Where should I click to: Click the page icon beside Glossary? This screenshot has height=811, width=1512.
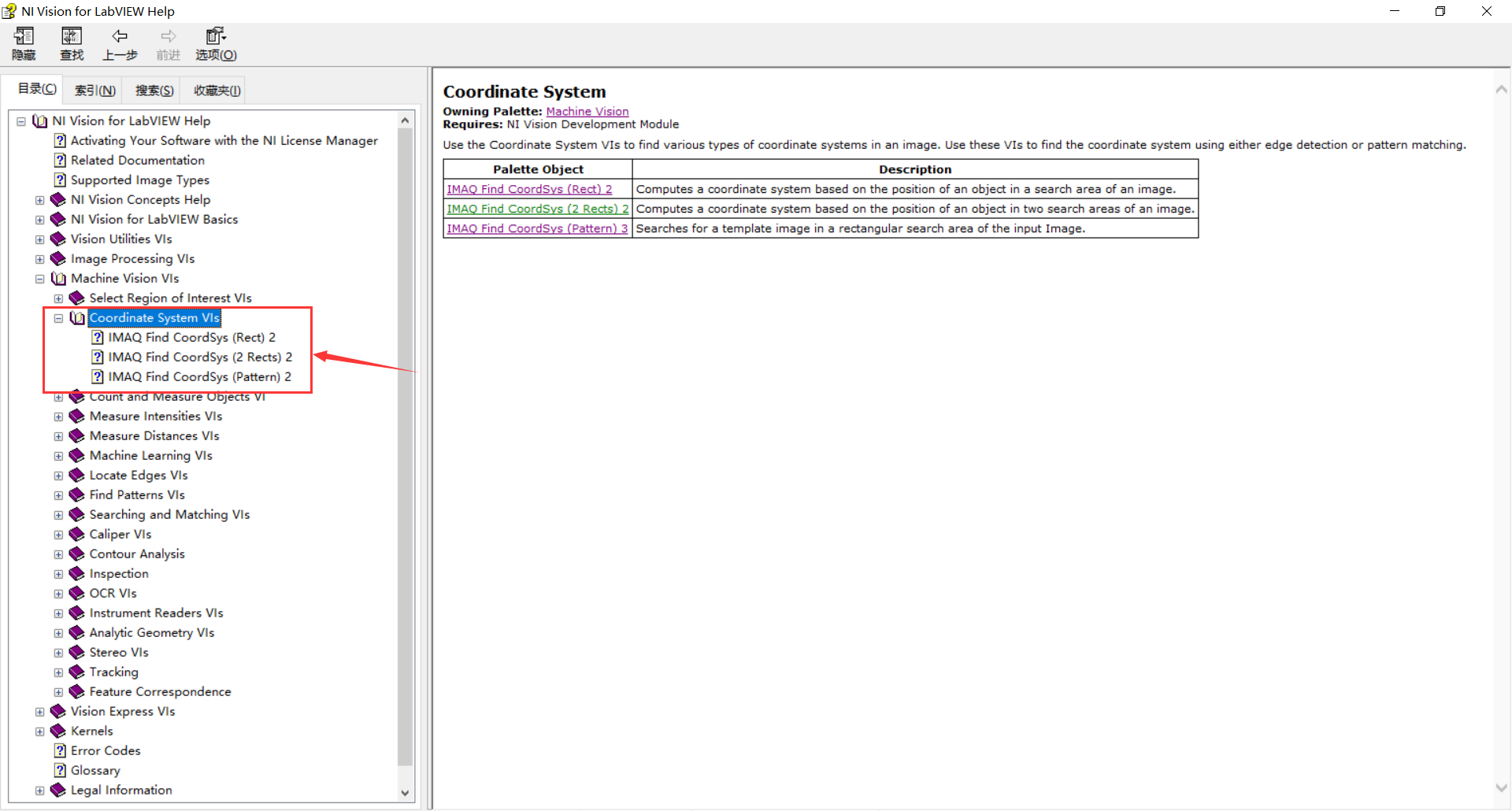click(x=60, y=771)
